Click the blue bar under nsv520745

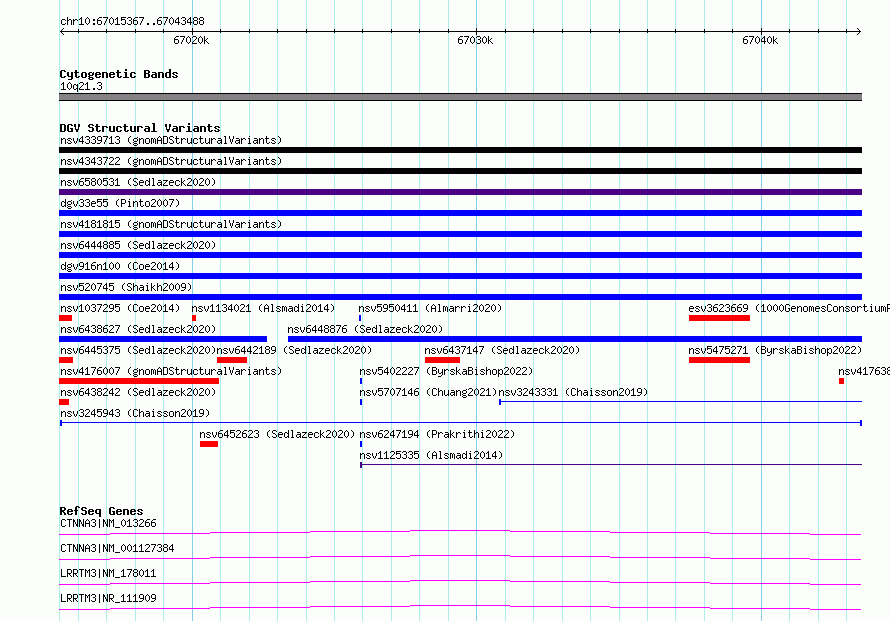(460, 297)
